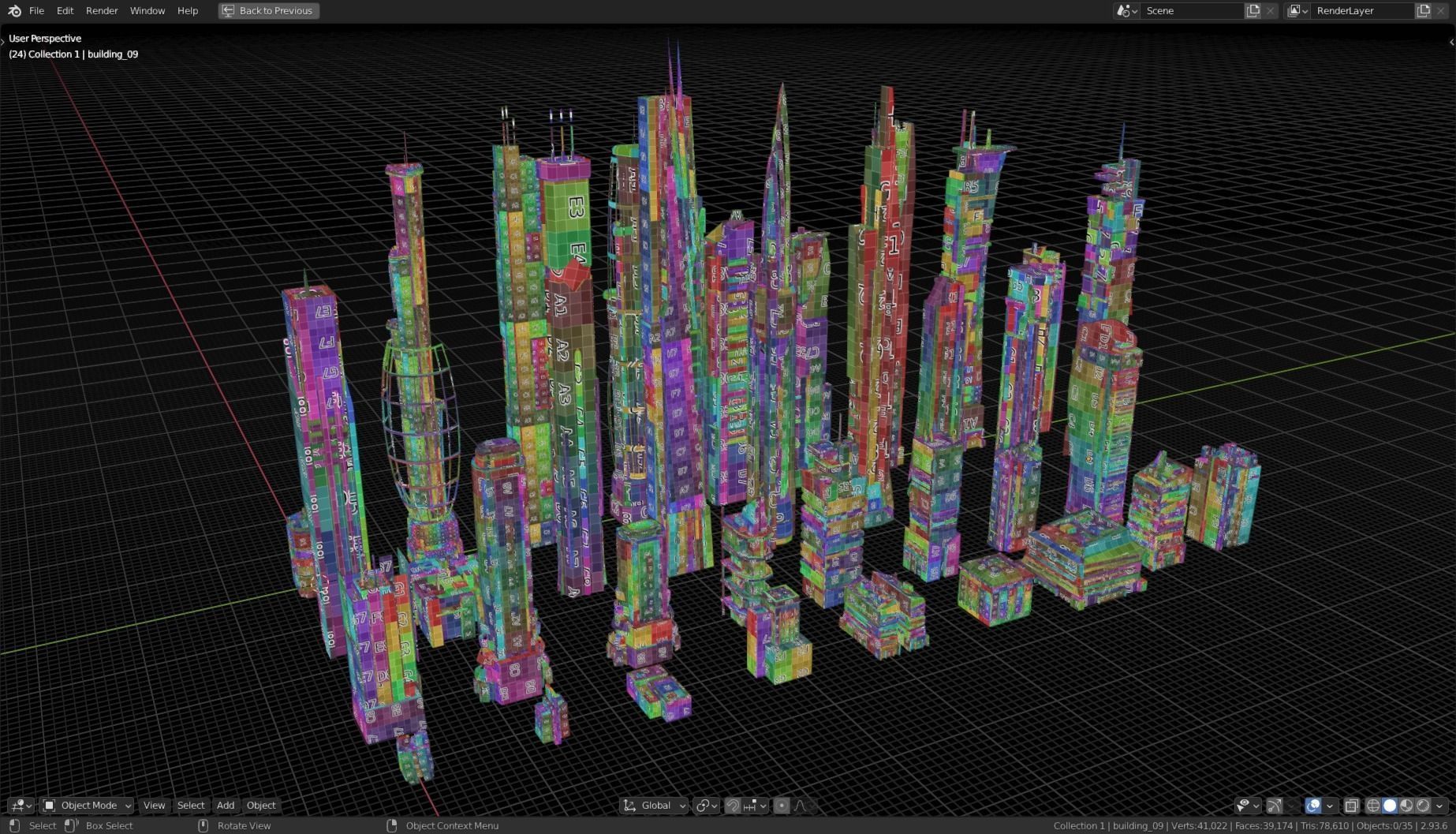Switch to solid shading
Screen dimensions: 1456x834
(x=1390, y=806)
